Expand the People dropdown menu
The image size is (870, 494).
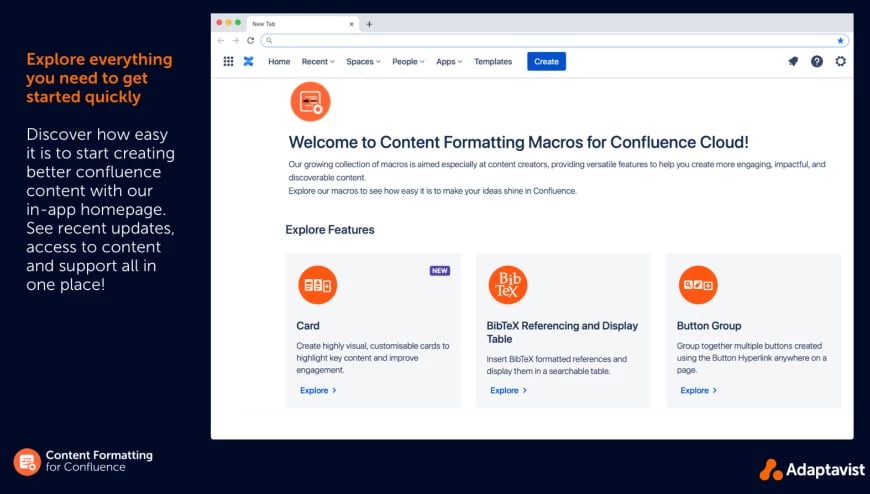[x=408, y=62]
